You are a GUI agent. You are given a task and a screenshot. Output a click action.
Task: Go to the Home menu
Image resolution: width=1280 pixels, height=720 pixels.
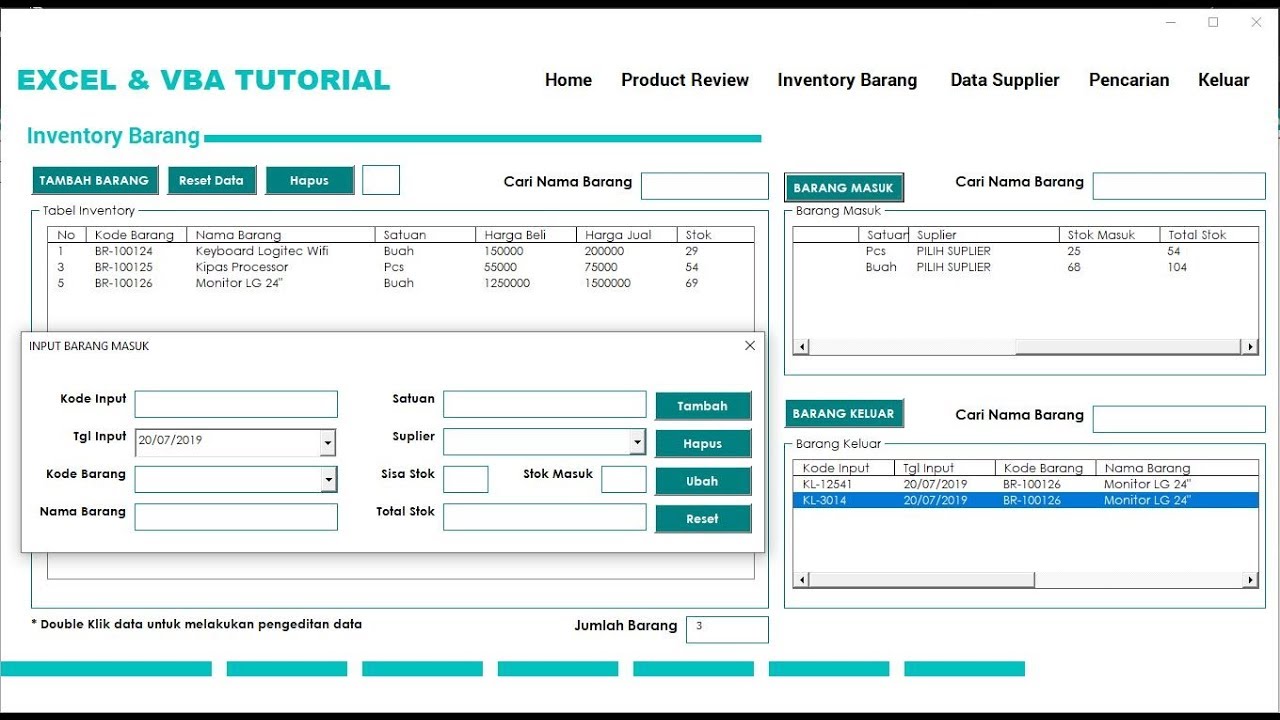[568, 80]
